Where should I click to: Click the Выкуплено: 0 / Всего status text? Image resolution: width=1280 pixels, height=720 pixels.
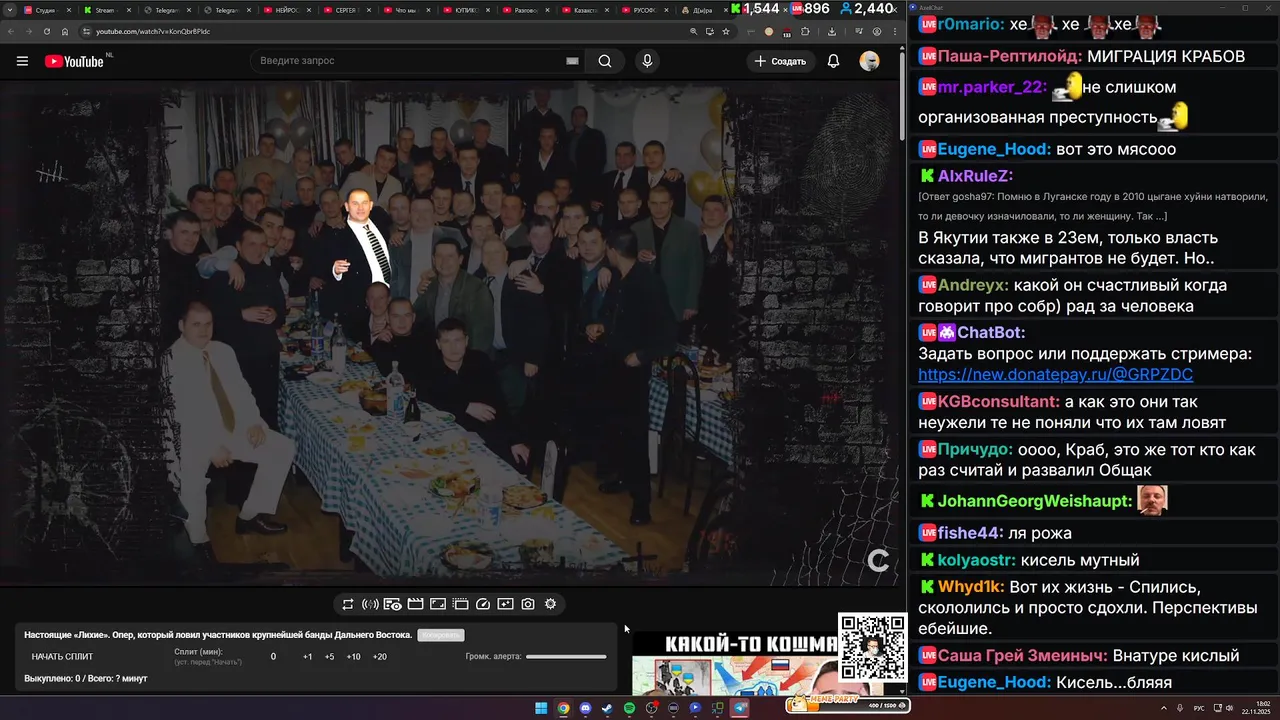point(86,679)
